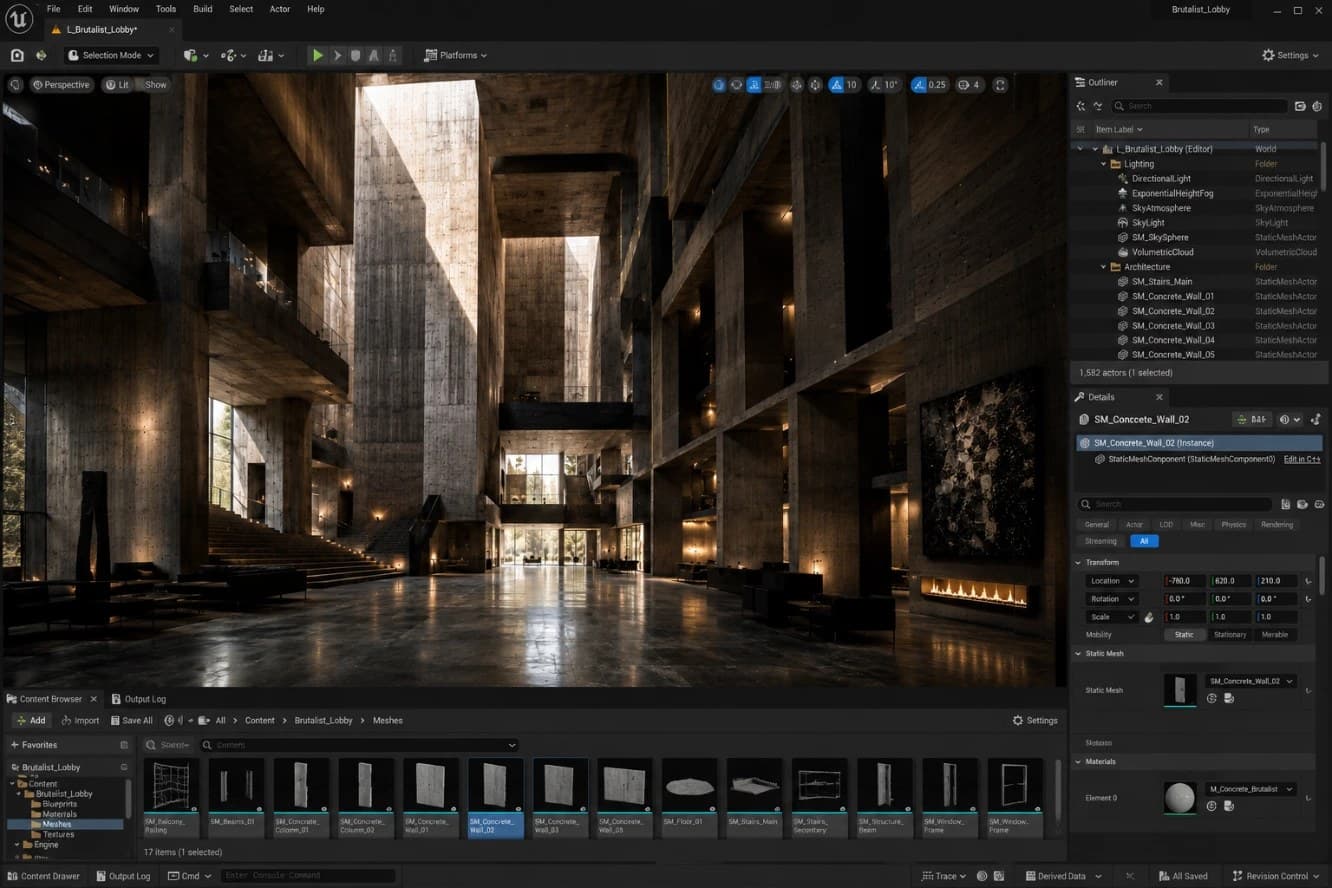
Task: Open the Location type dropdown
Action: click(x=1112, y=581)
